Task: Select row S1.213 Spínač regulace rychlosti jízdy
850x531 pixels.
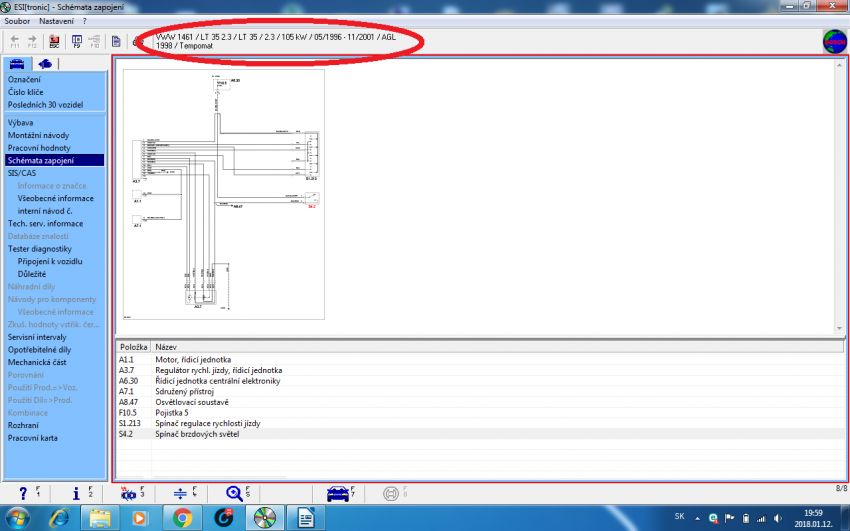Action: 481,423
